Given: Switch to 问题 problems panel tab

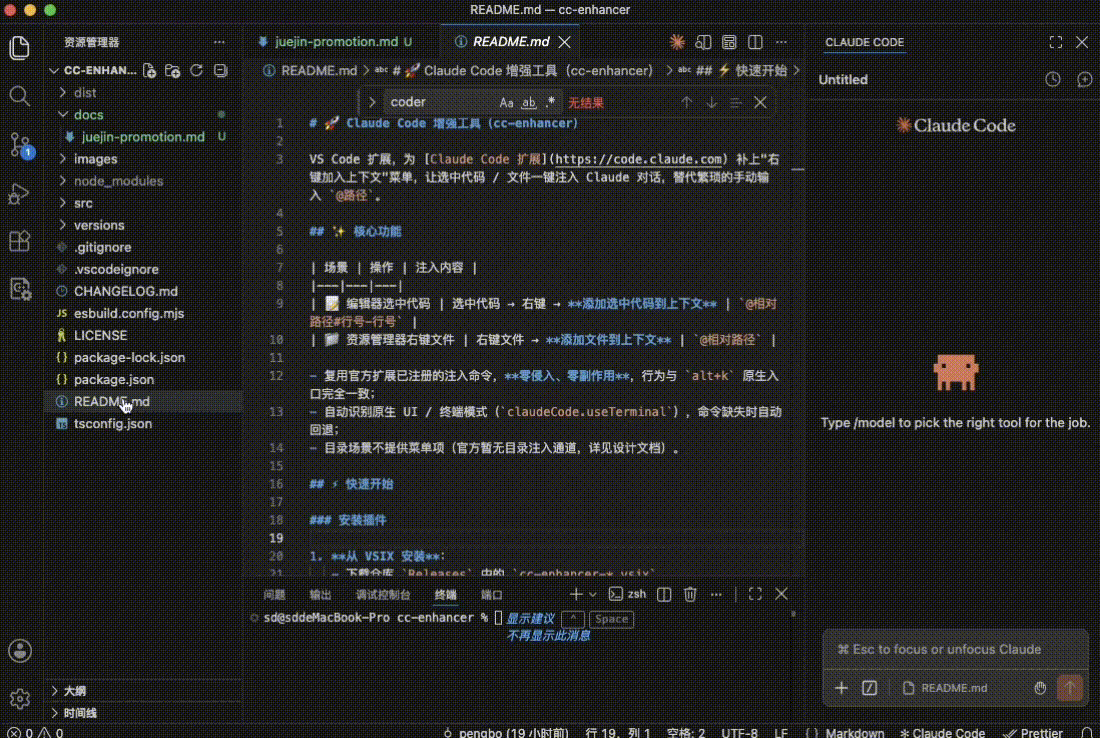Looking at the screenshot, I should pyautogui.click(x=274, y=594).
